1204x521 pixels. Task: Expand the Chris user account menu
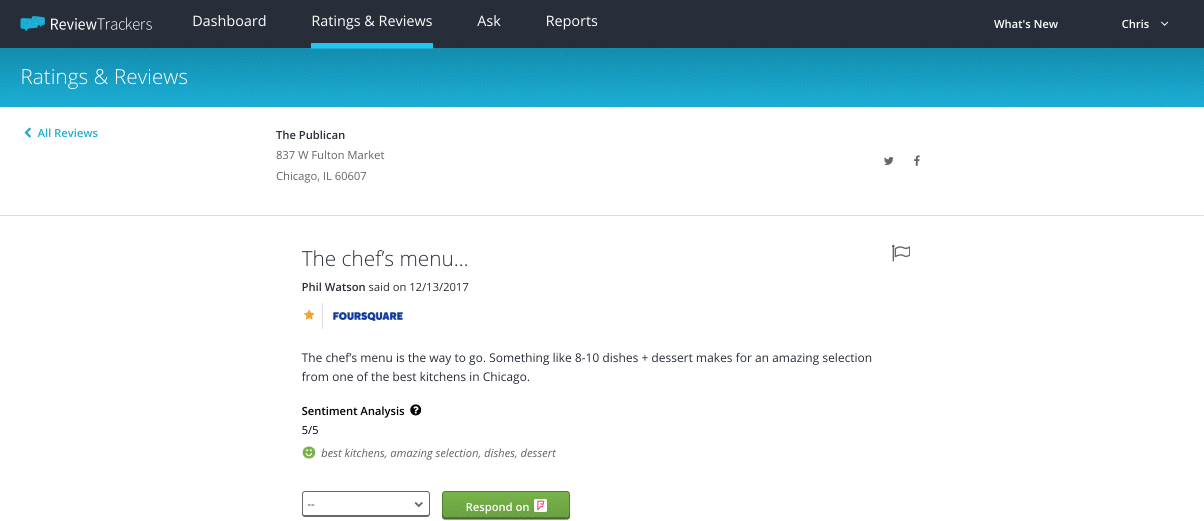[x=1145, y=24]
